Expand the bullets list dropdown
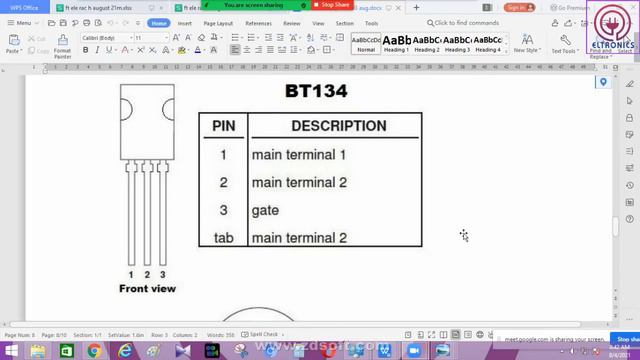Image resolution: width=640 pixels, height=360 pixels. [242, 38]
